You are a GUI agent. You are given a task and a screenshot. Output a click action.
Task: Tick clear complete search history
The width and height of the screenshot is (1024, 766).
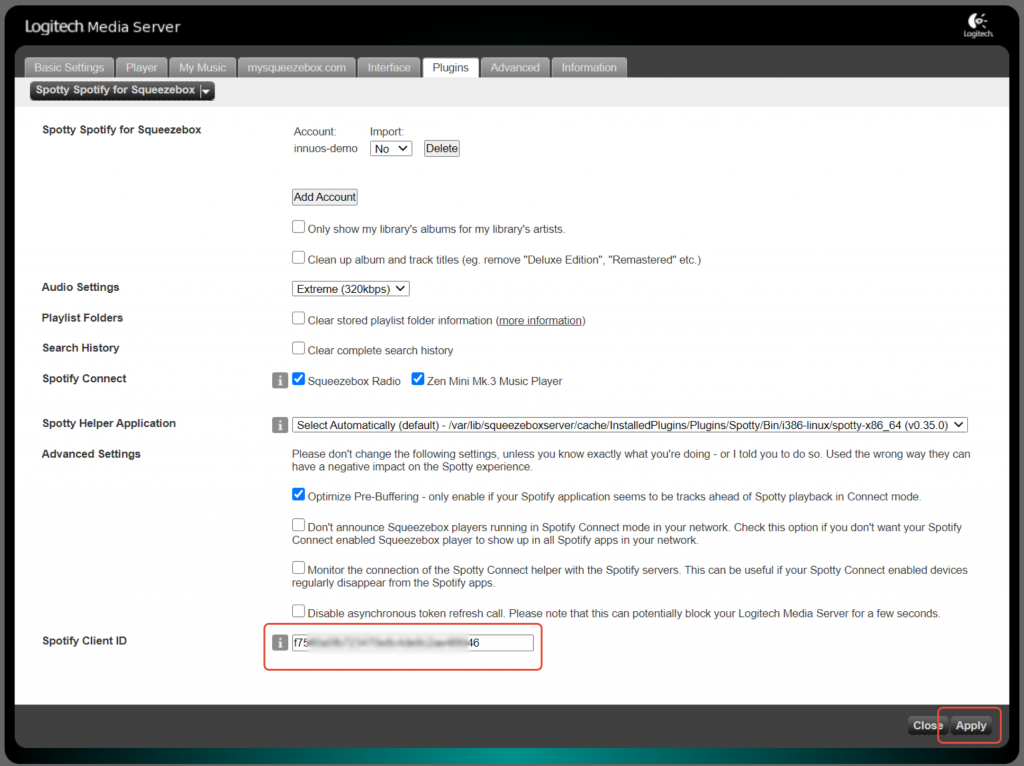(x=298, y=348)
